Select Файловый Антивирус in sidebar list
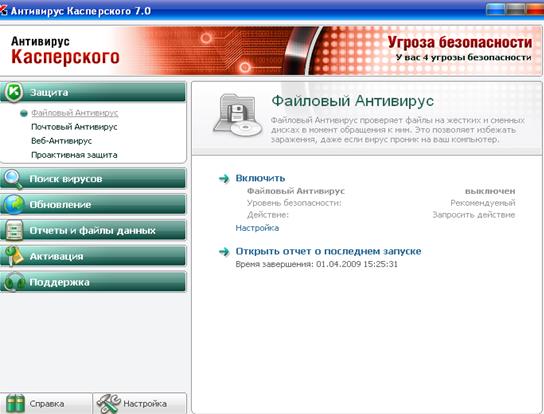The height and width of the screenshot is (414, 544). (x=75, y=113)
